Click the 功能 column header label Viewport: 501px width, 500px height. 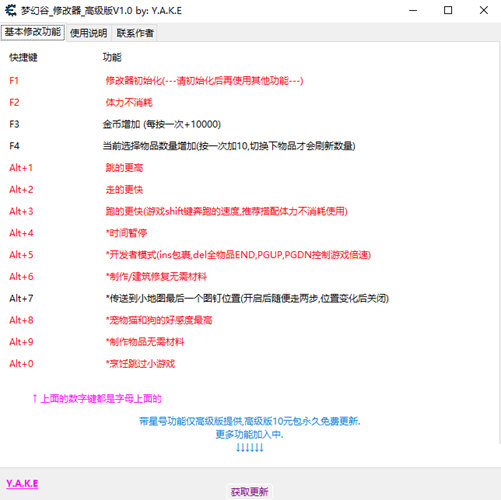(112, 58)
